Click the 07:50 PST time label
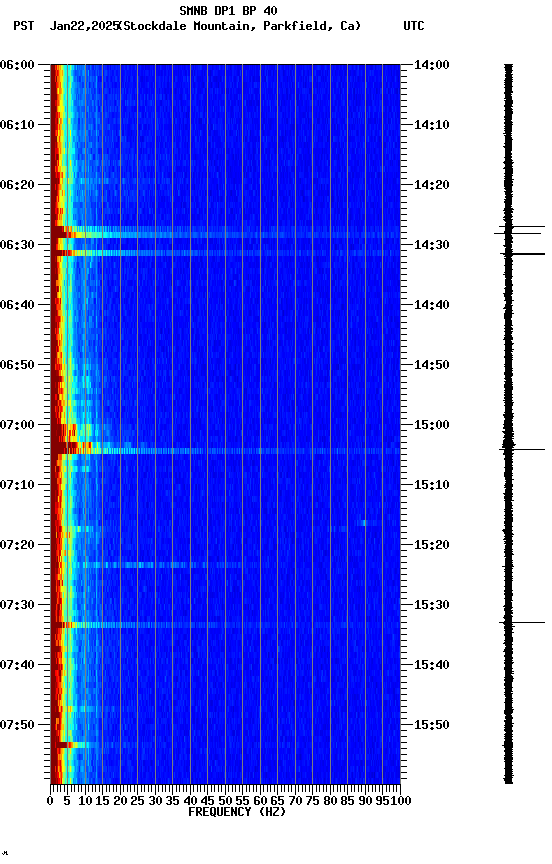 (17, 725)
